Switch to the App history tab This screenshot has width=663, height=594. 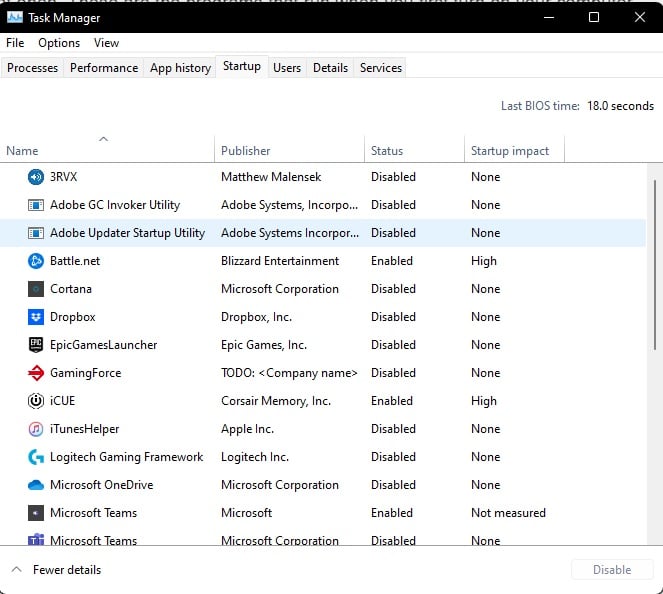coord(181,68)
